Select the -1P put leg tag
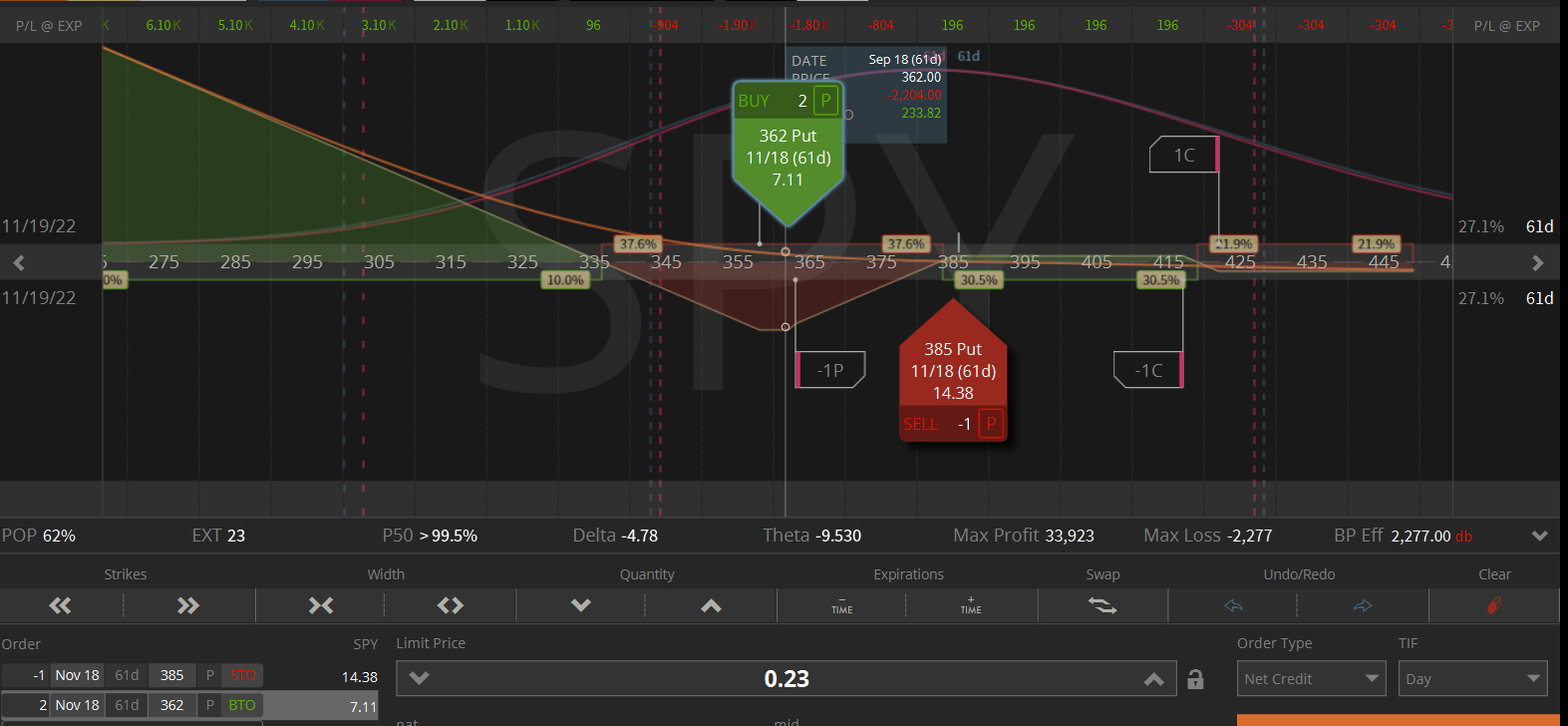Viewport: 1568px width, 726px height. 829,370
